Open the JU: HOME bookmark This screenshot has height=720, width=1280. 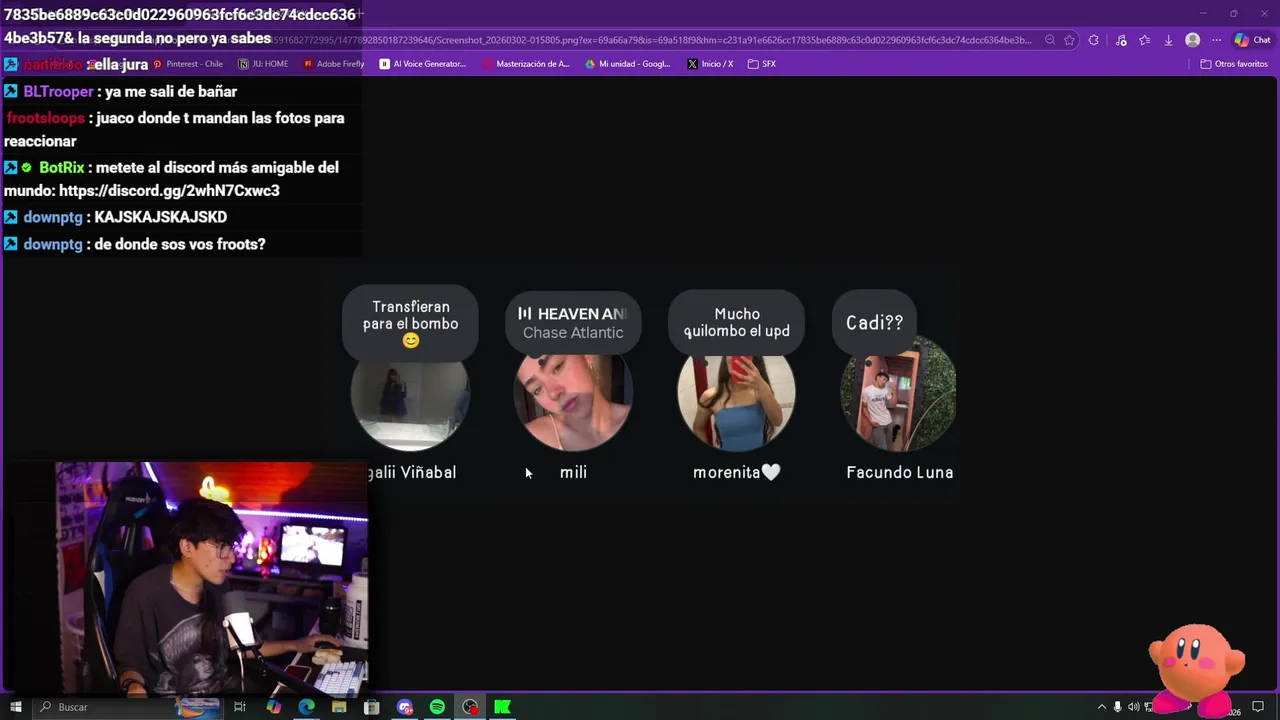point(263,64)
